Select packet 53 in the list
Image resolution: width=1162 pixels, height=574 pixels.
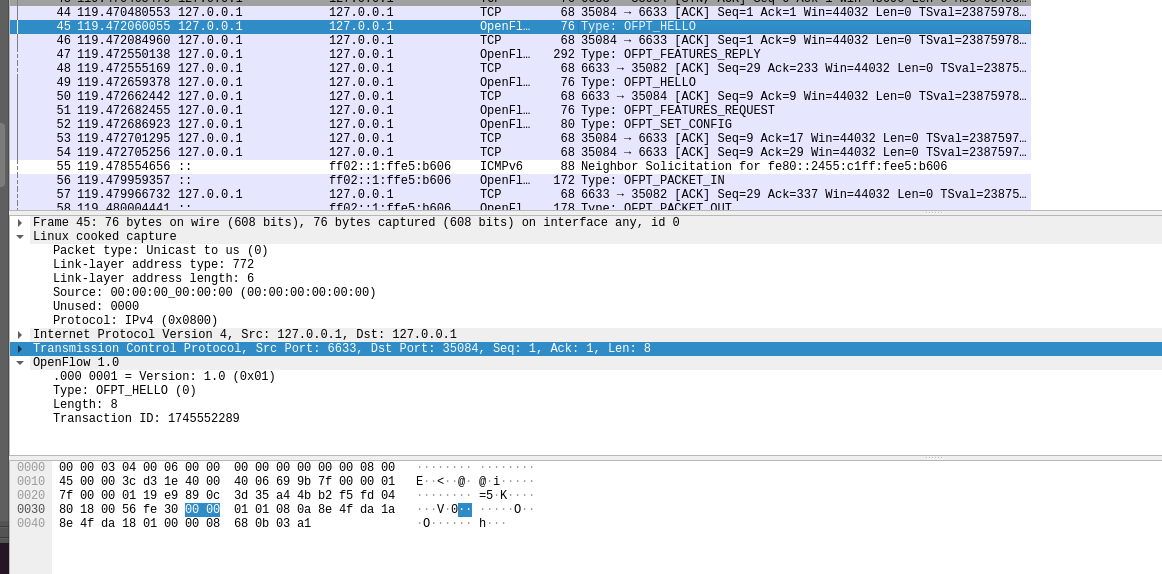(520, 139)
